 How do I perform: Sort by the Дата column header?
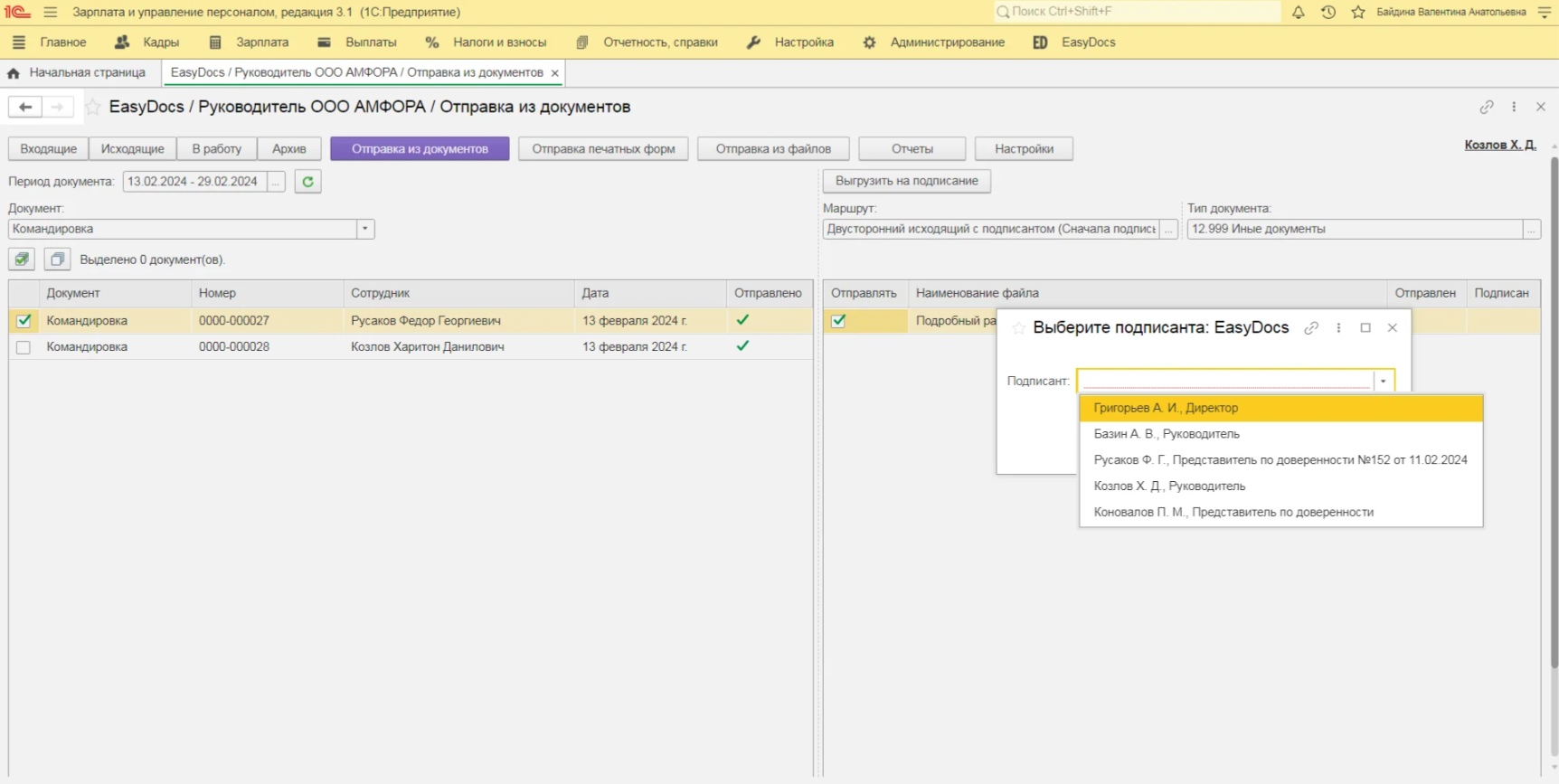click(x=650, y=294)
